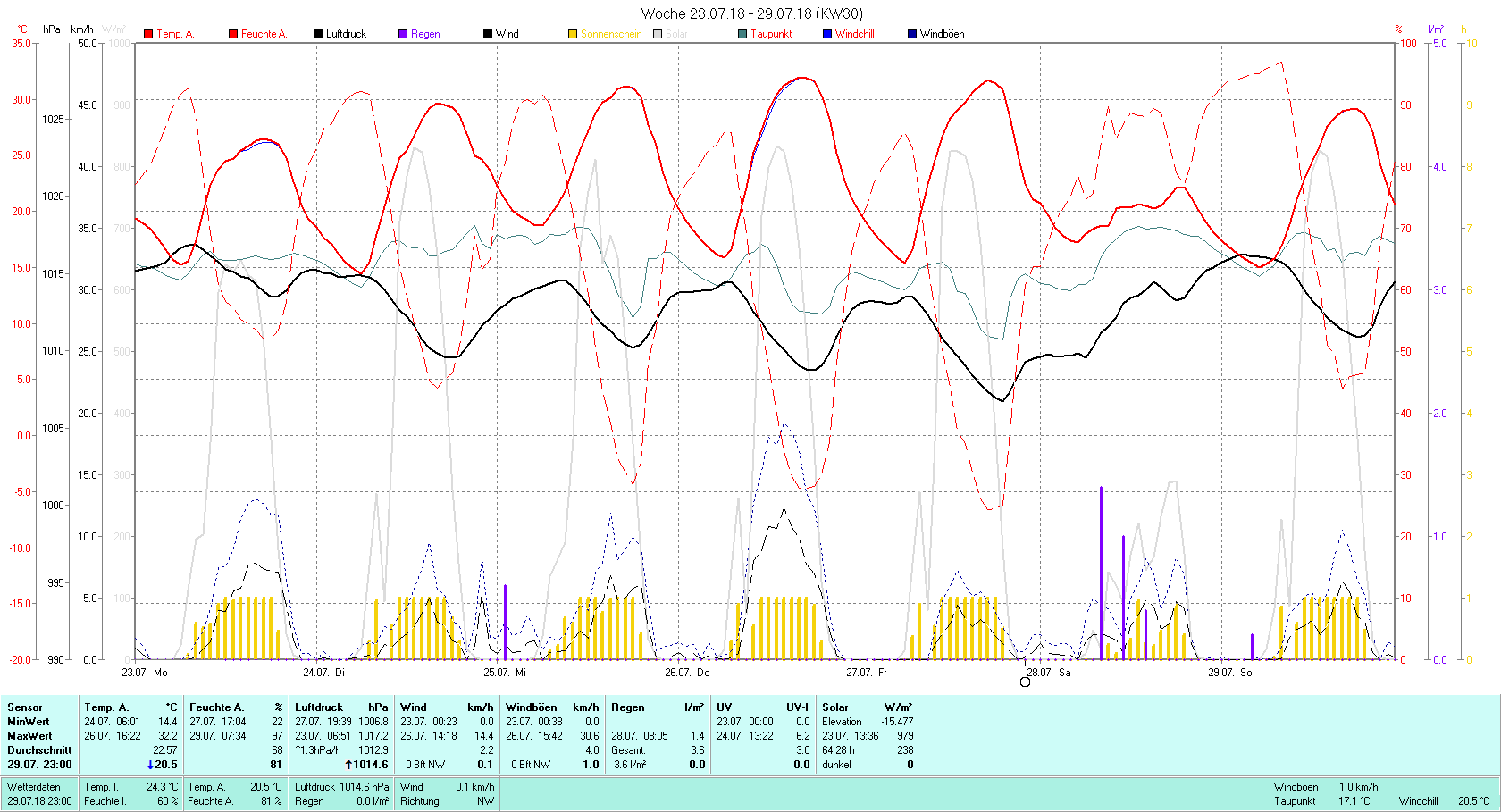Click the chart title Woche 23.07.18 - 29.07.18

pyautogui.click(x=752, y=13)
